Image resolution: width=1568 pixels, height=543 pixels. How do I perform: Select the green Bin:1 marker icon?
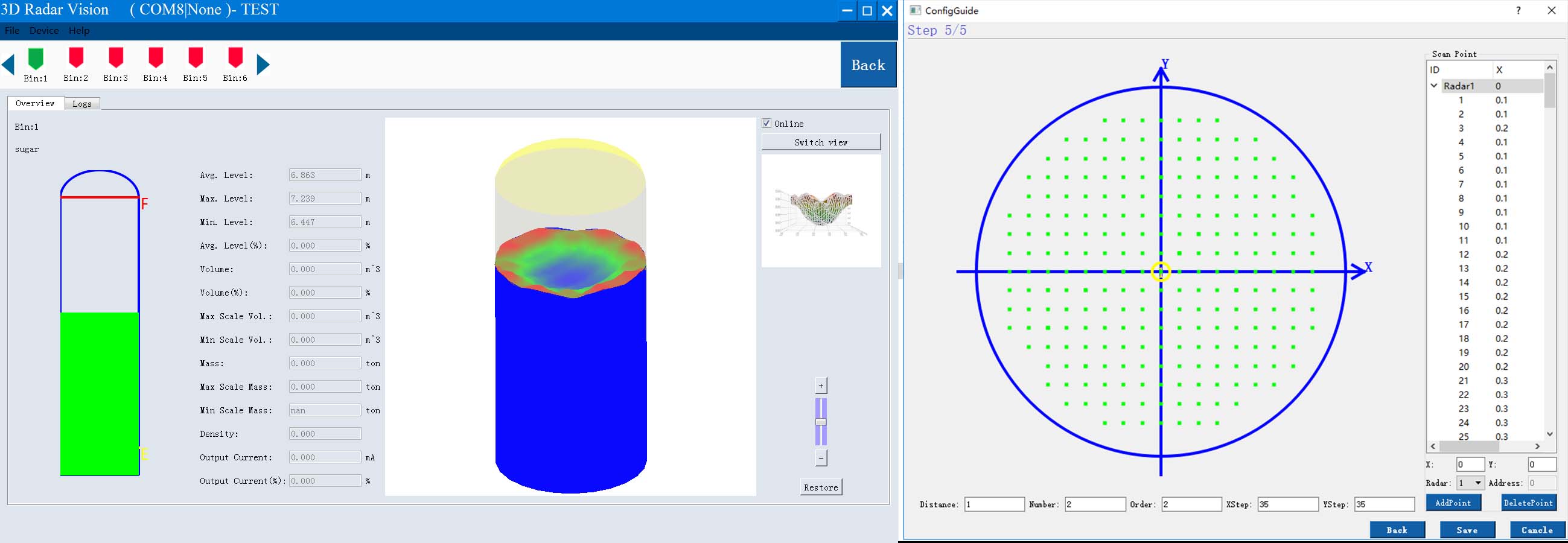tap(36, 59)
